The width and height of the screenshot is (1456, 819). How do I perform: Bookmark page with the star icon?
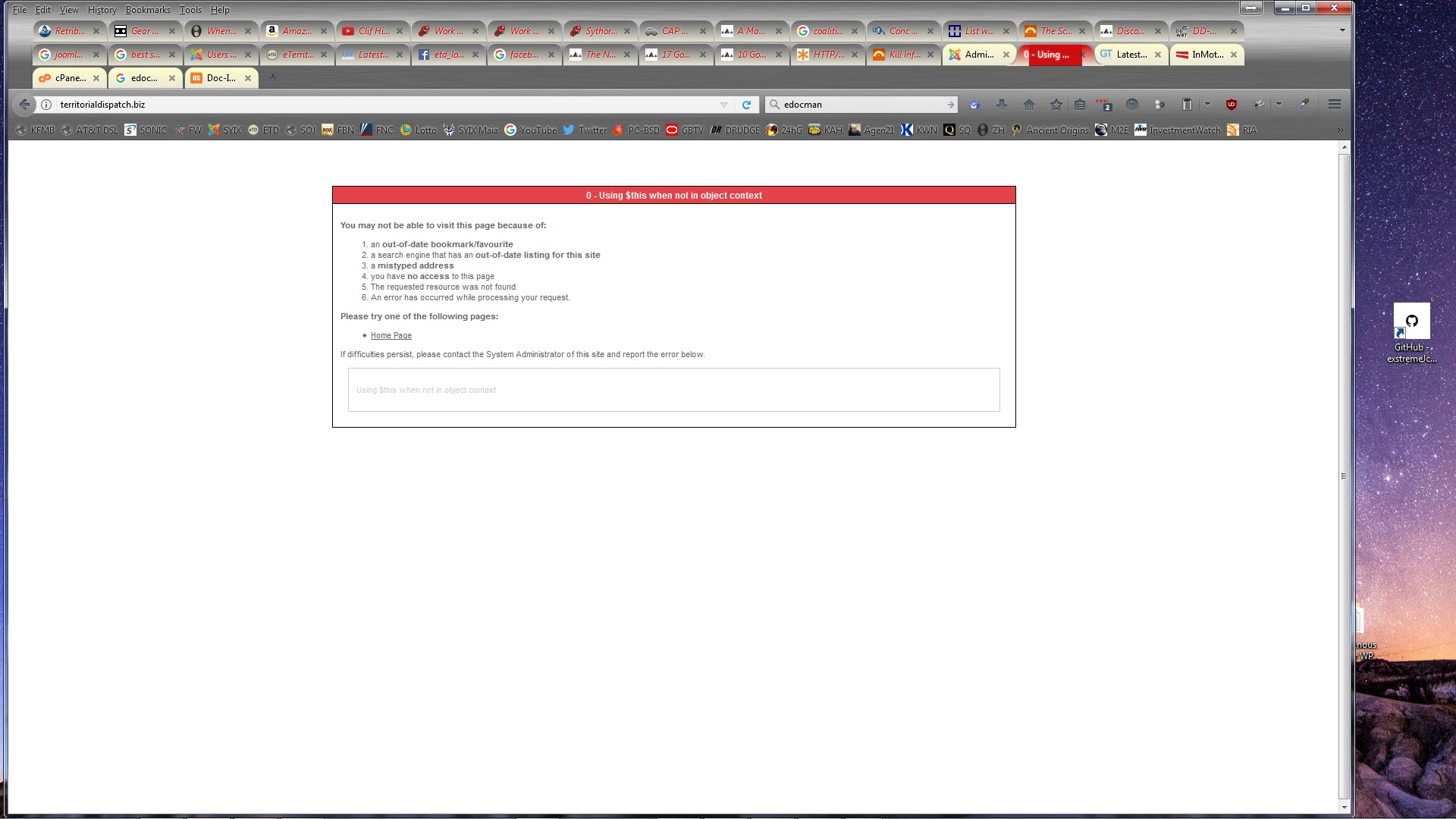1056,105
